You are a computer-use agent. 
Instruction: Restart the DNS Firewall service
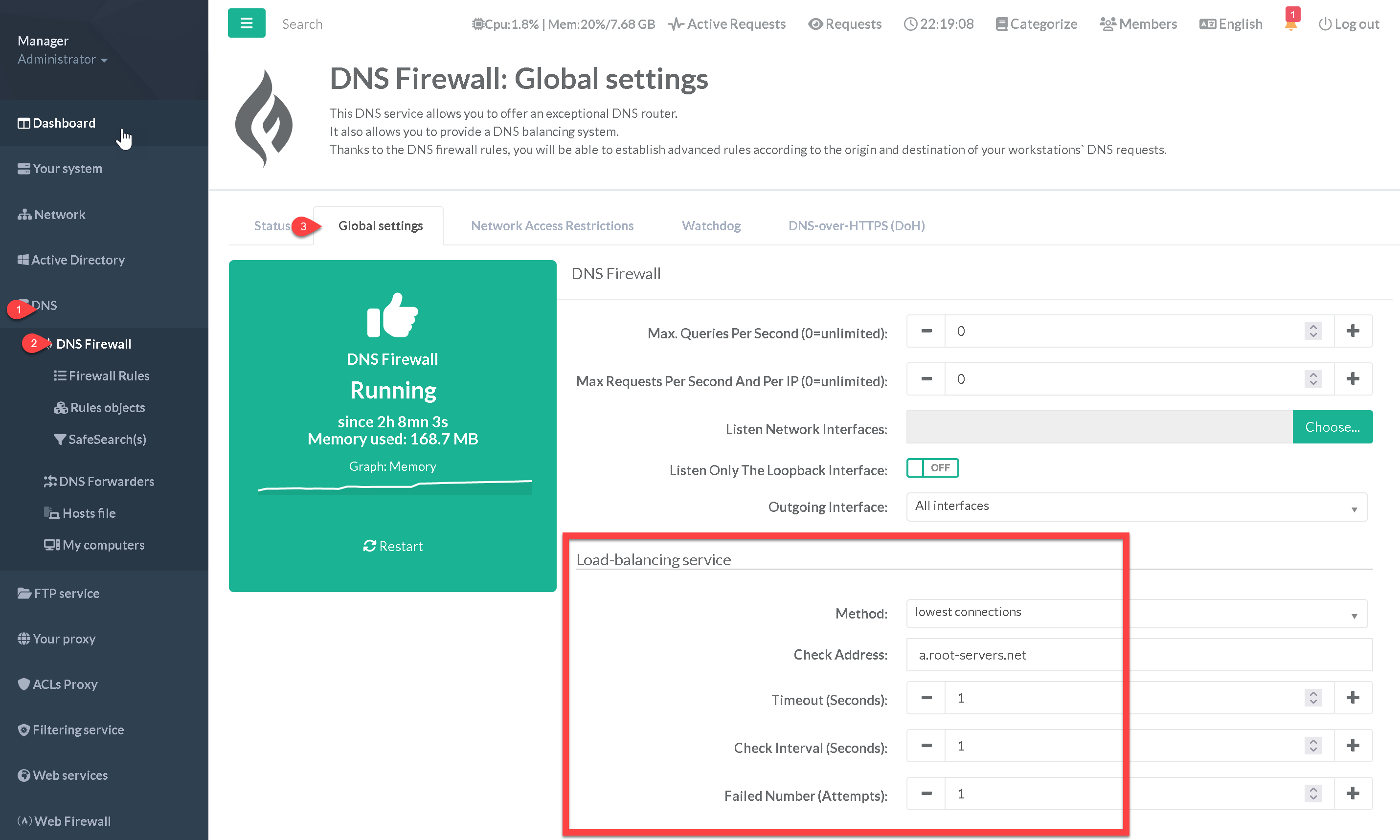tap(393, 546)
